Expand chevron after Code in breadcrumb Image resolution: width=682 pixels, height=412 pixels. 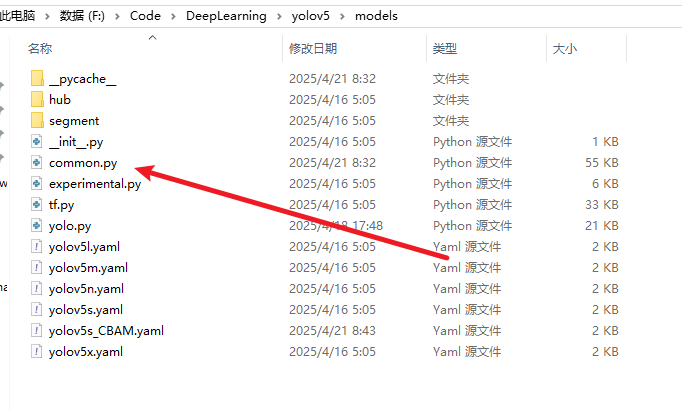(x=174, y=17)
